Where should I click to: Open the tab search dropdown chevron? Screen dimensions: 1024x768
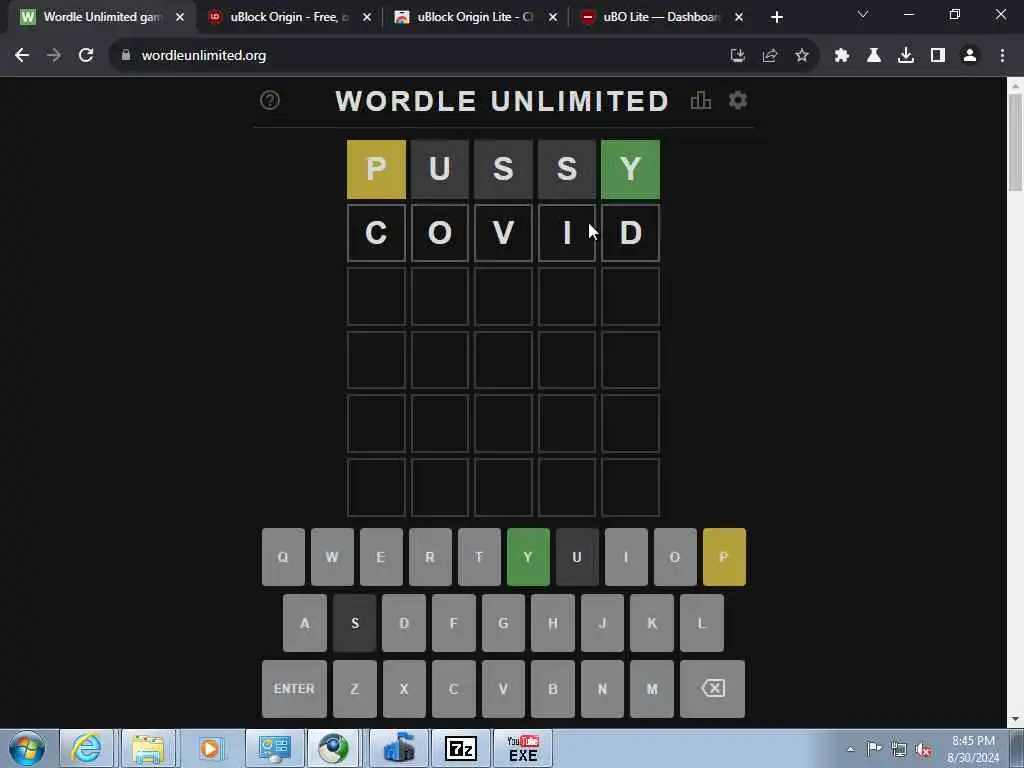click(x=863, y=14)
